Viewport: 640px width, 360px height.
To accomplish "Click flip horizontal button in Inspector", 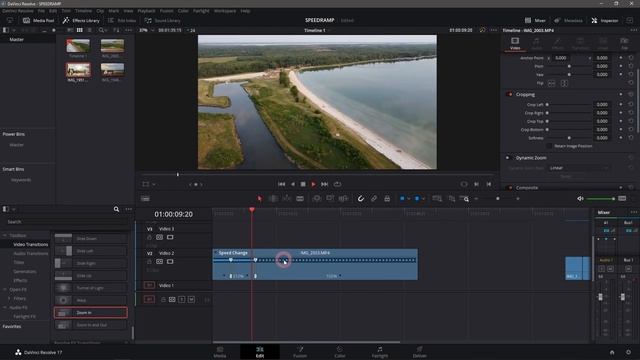I will [x=551, y=83].
